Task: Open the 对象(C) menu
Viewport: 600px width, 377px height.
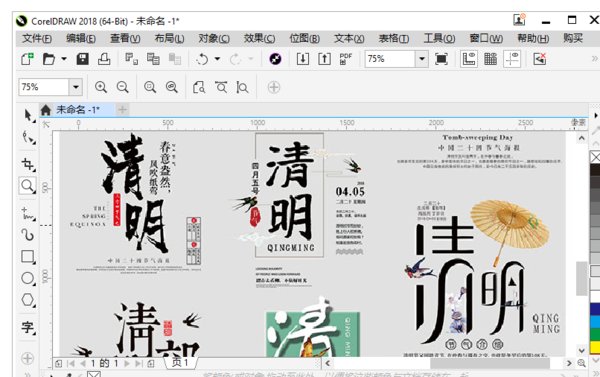Action: pyautogui.click(x=214, y=38)
